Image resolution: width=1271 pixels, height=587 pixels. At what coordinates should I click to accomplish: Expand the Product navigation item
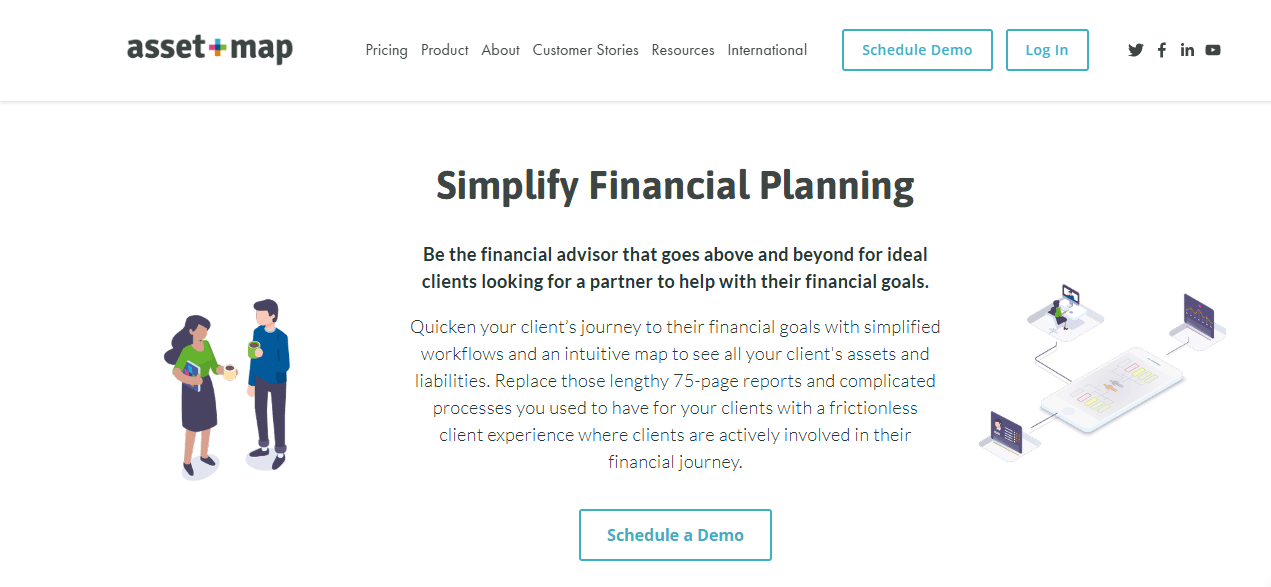point(444,50)
